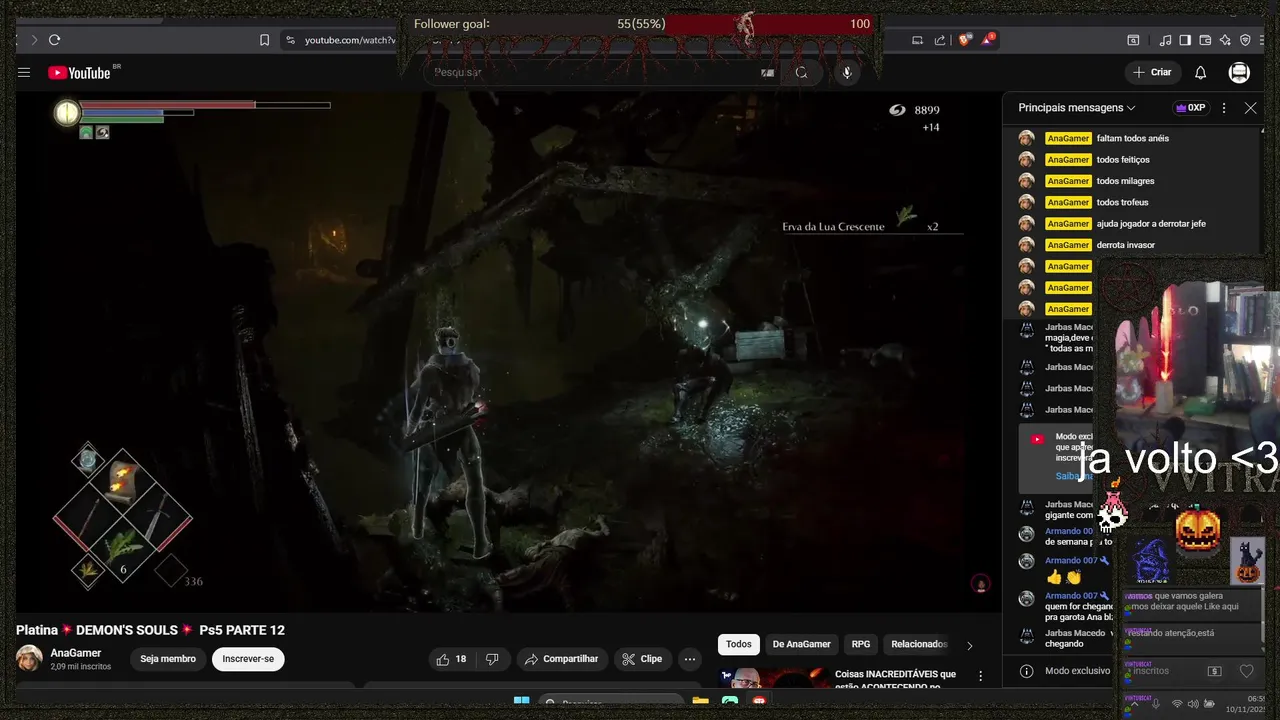Open the Brave Wallet icon

pos(1205,40)
